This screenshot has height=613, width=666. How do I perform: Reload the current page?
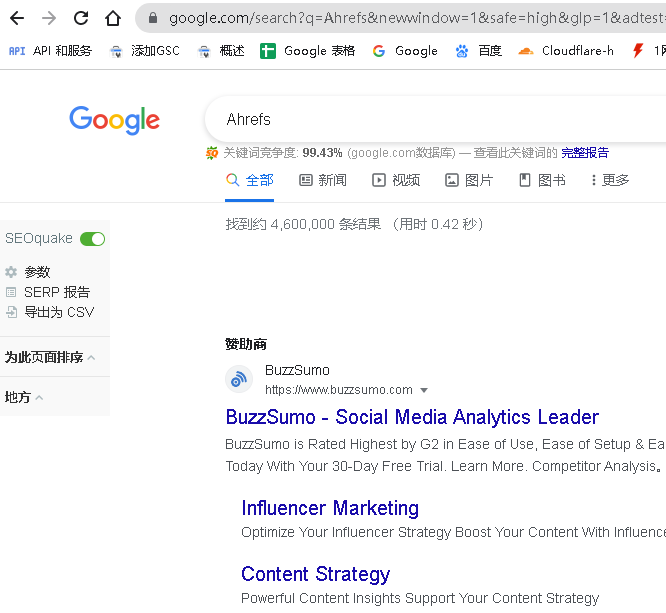click(81, 18)
